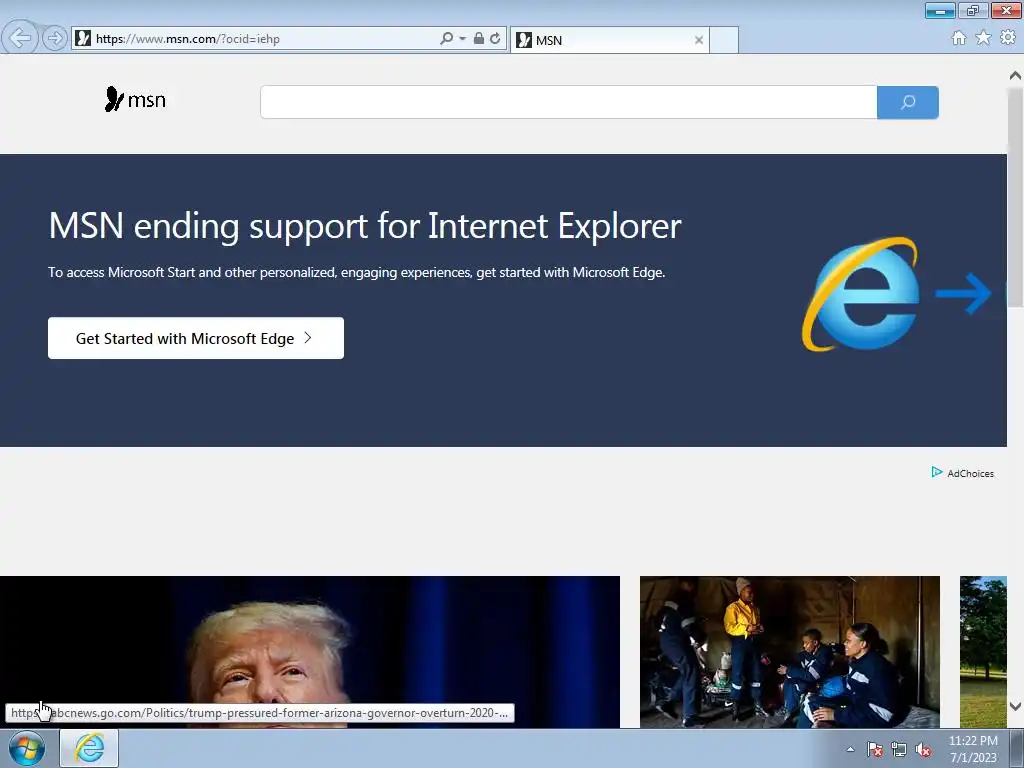The image size is (1024, 768).
Task: Show hidden system tray icons
Action: coord(850,749)
